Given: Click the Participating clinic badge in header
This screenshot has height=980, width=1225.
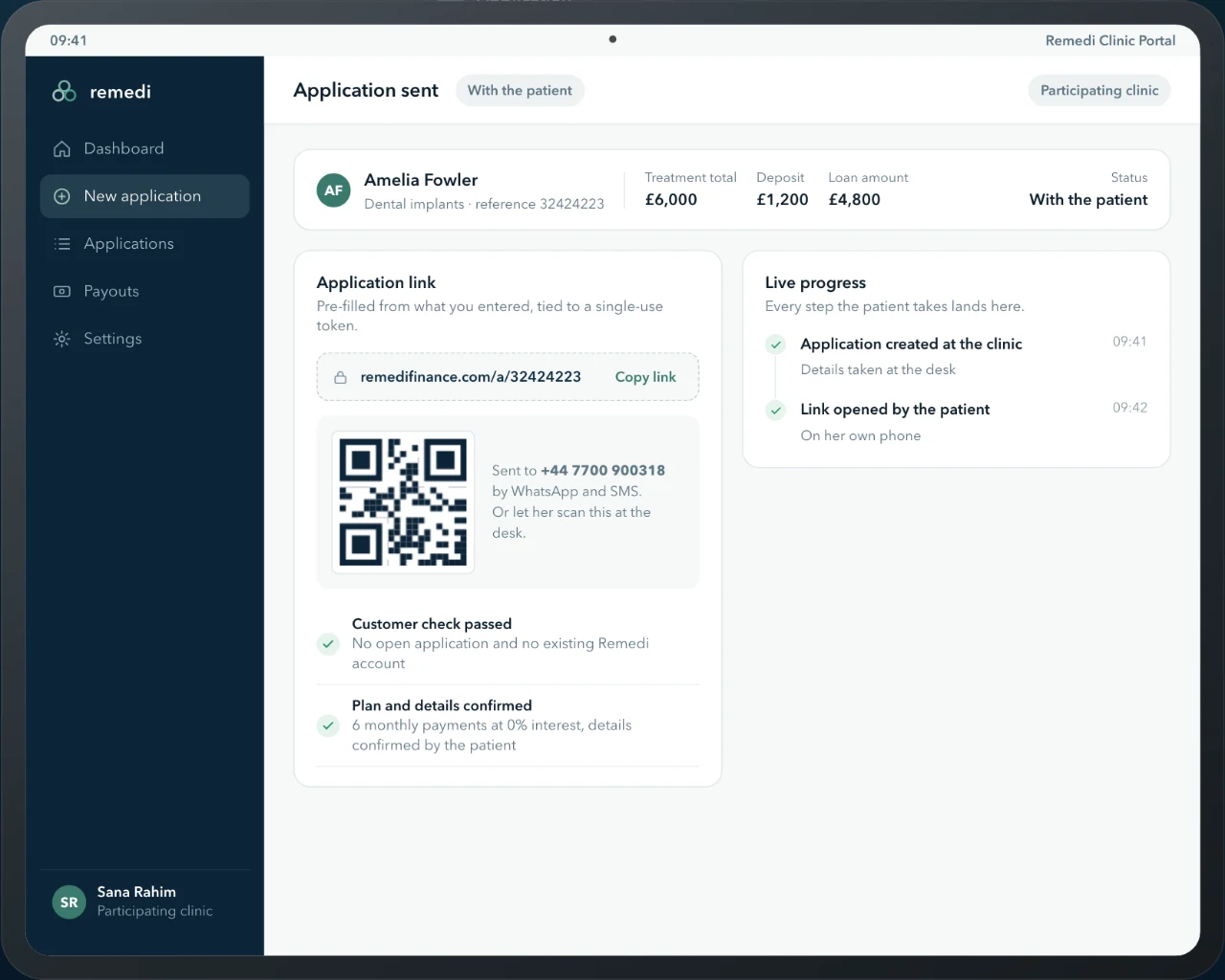Looking at the screenshot, I should [1099, 90].
